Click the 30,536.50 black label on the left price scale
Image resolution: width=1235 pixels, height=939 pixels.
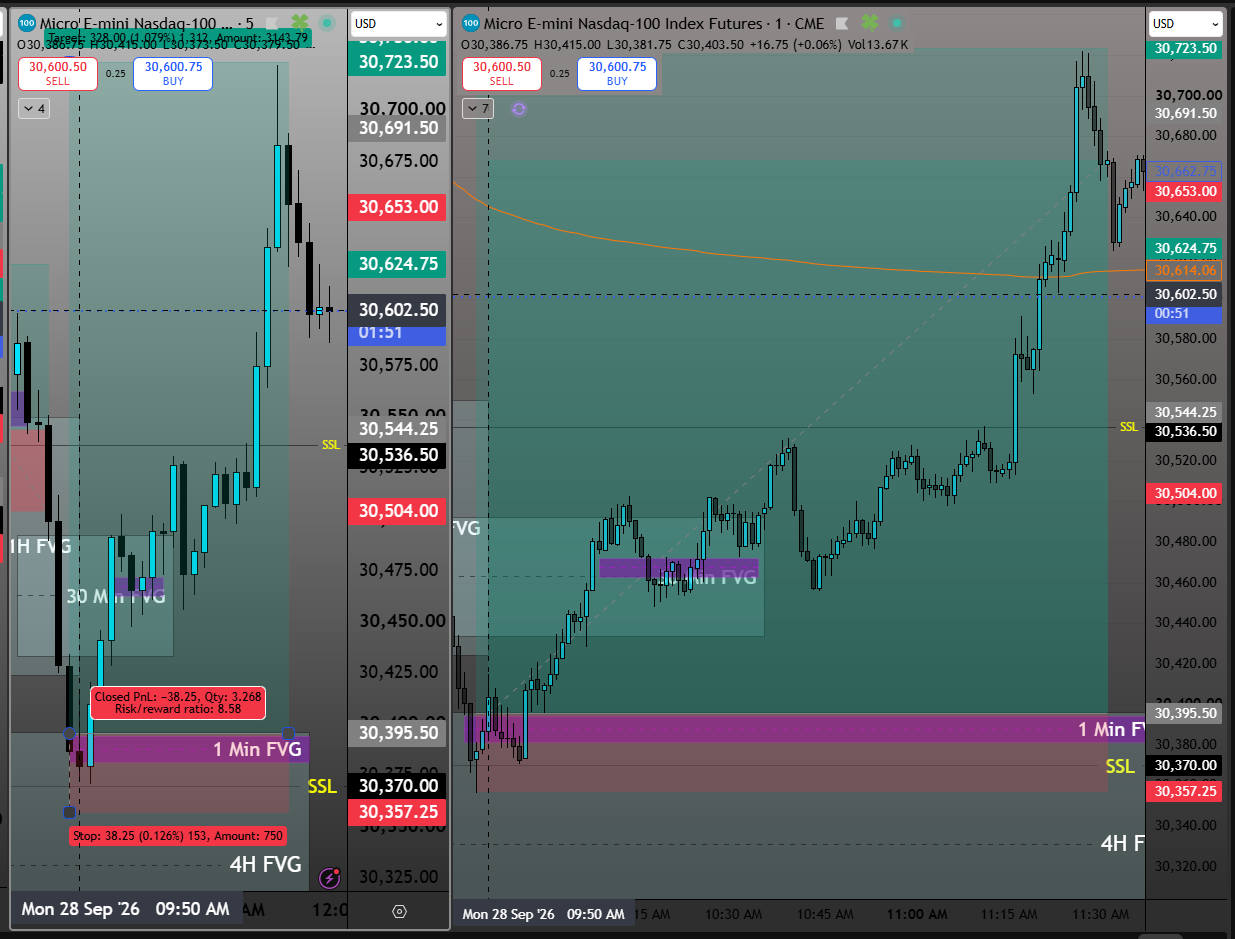click(x=399, y=455)
